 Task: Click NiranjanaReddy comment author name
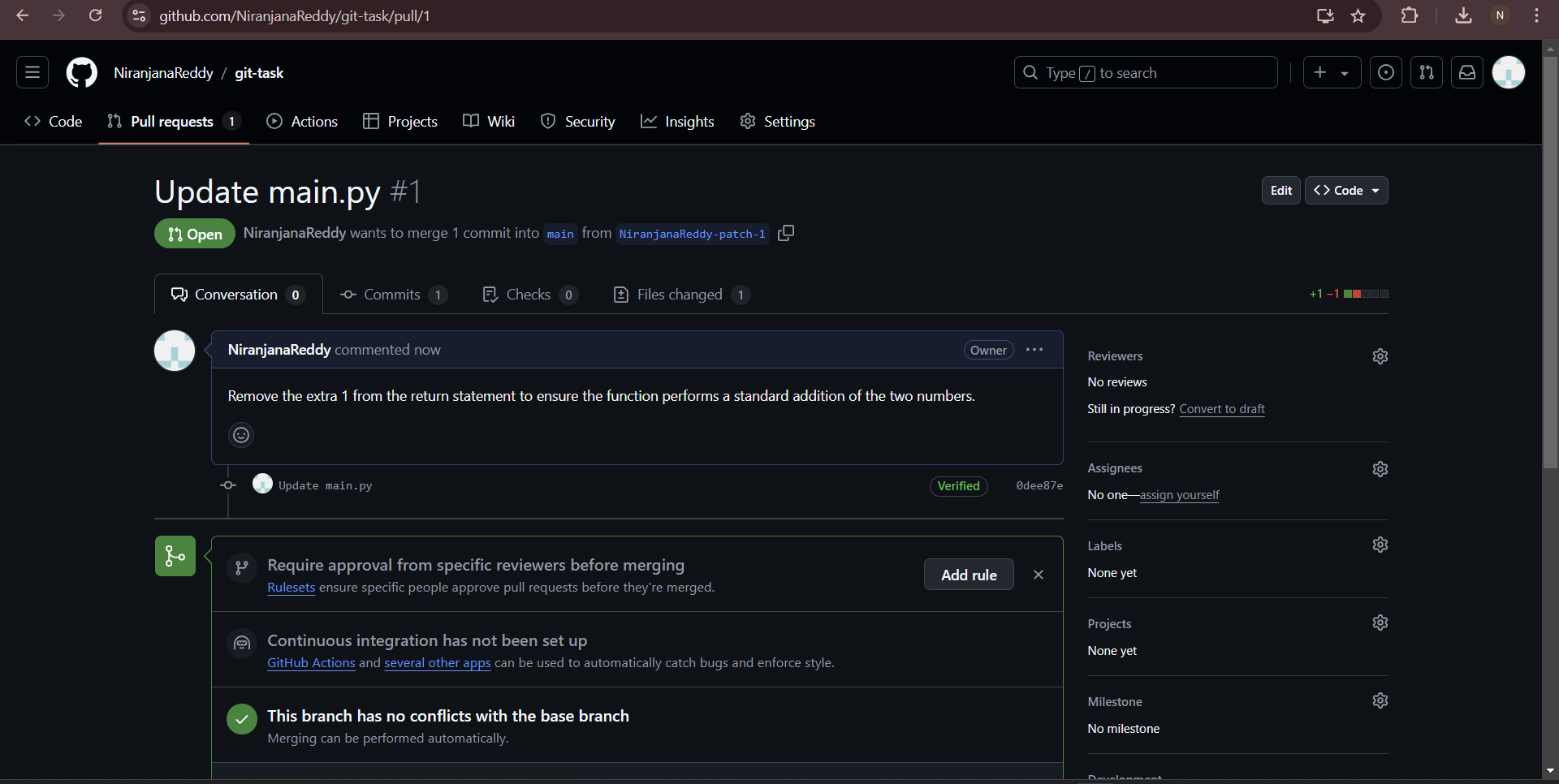(x=279, y=350)
